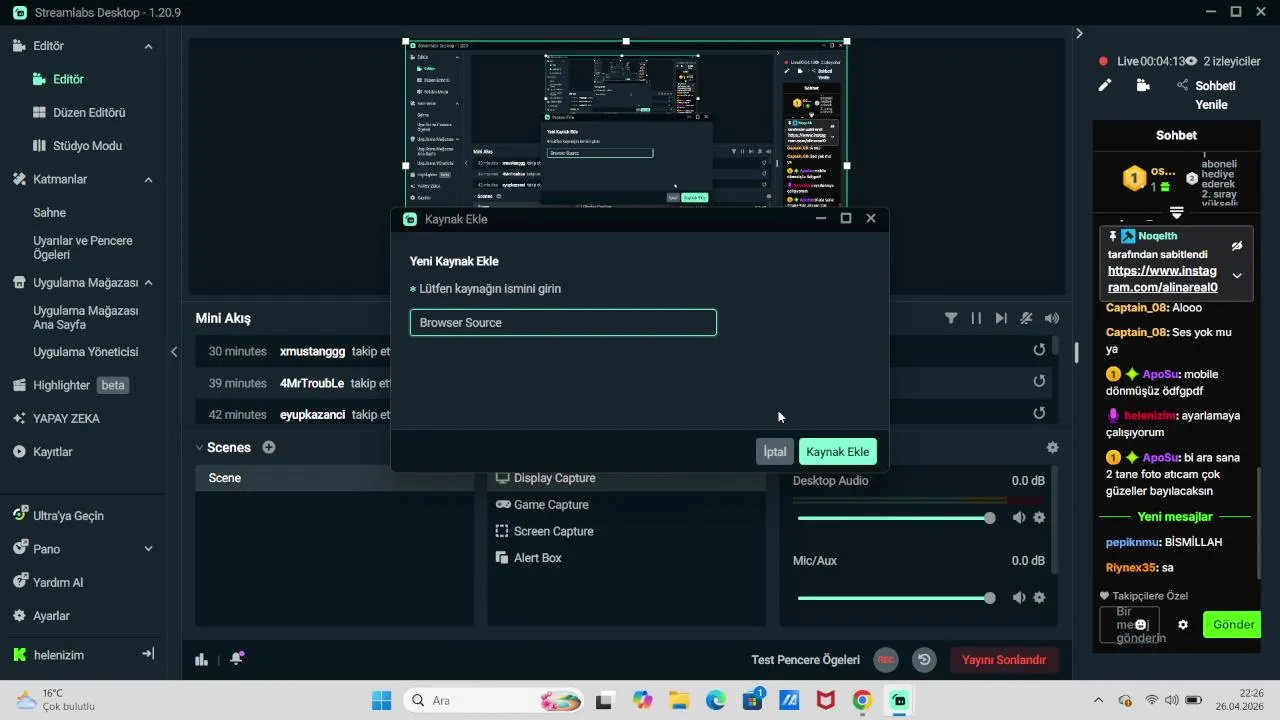Viewport: 1280px width, 720px height.
Task: Skip to next alert in Mini Akış
Action: [1001, 318]
